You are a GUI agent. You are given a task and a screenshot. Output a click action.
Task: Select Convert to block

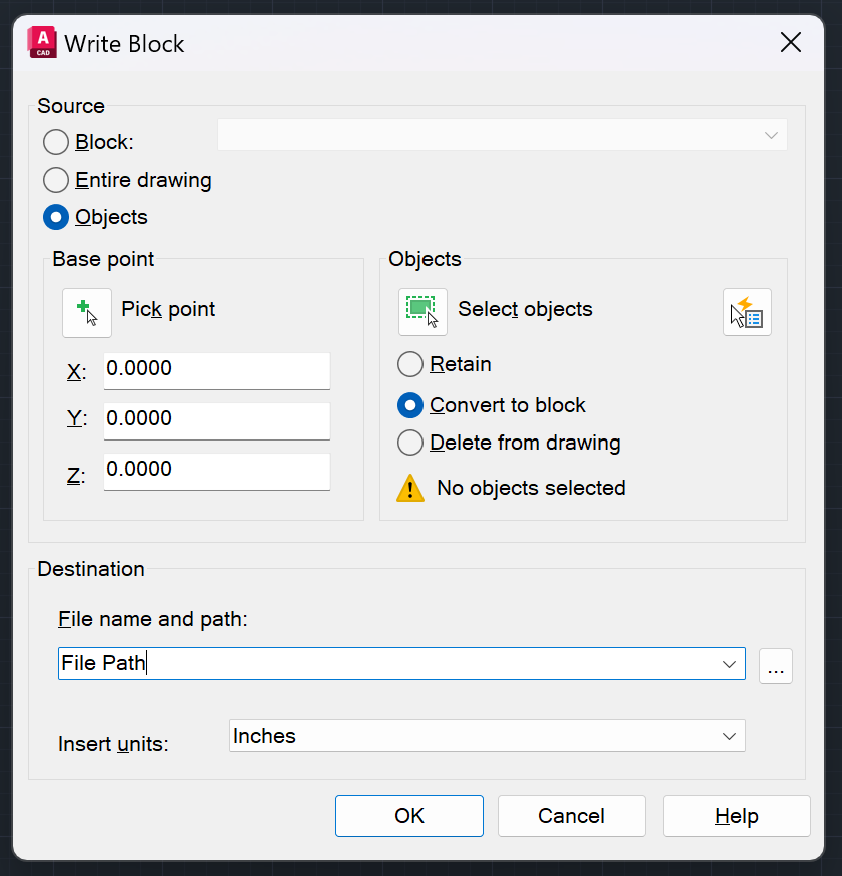[410, 405]
